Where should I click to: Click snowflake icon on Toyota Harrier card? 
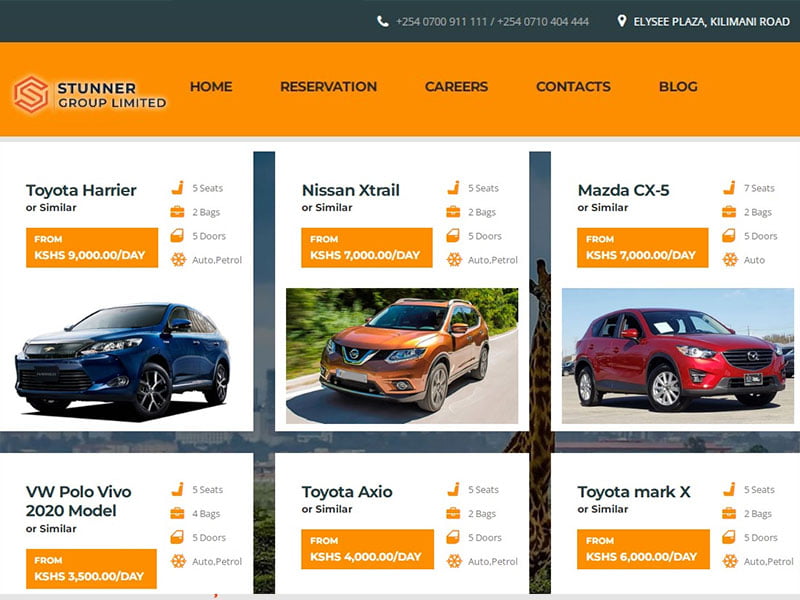178,260
